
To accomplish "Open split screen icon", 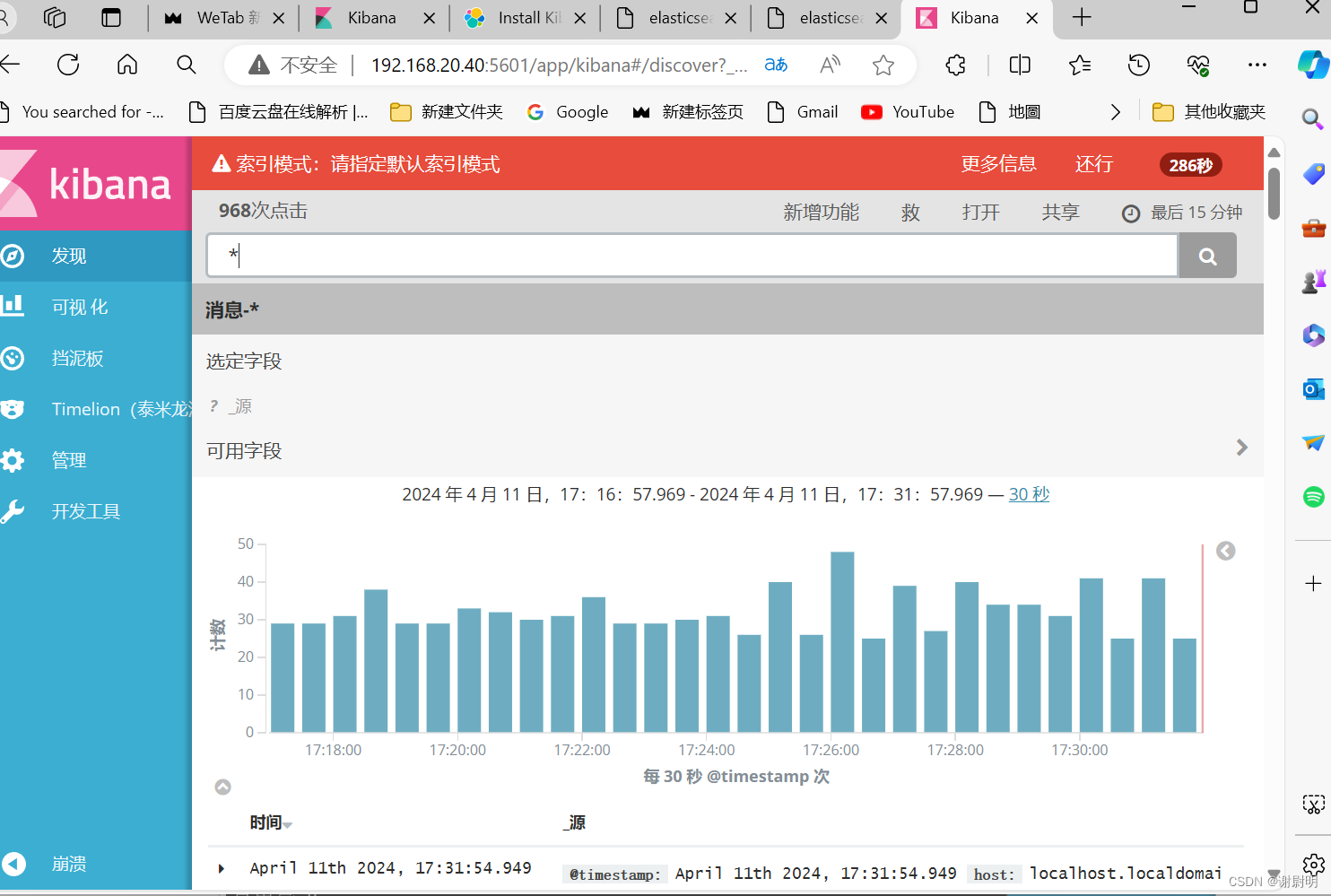I will (x=1020, y=65).
